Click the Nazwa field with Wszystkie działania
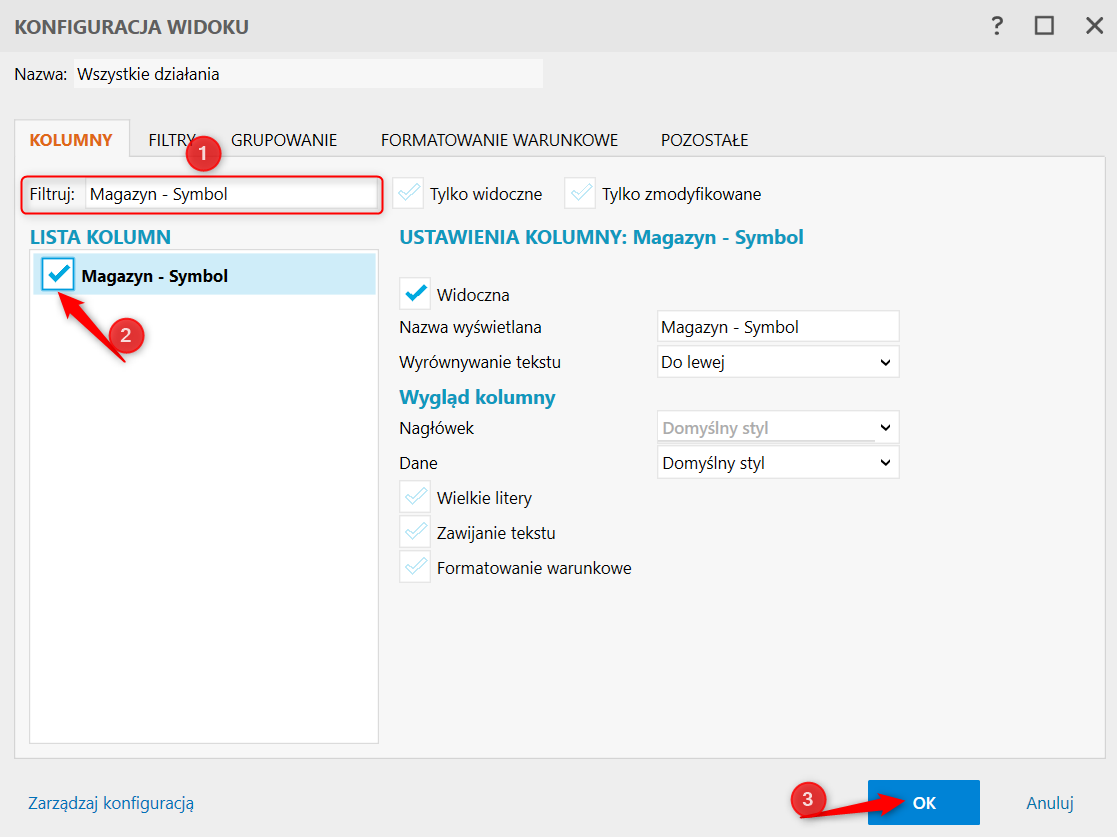The image size is (1117, 837). 308,74
